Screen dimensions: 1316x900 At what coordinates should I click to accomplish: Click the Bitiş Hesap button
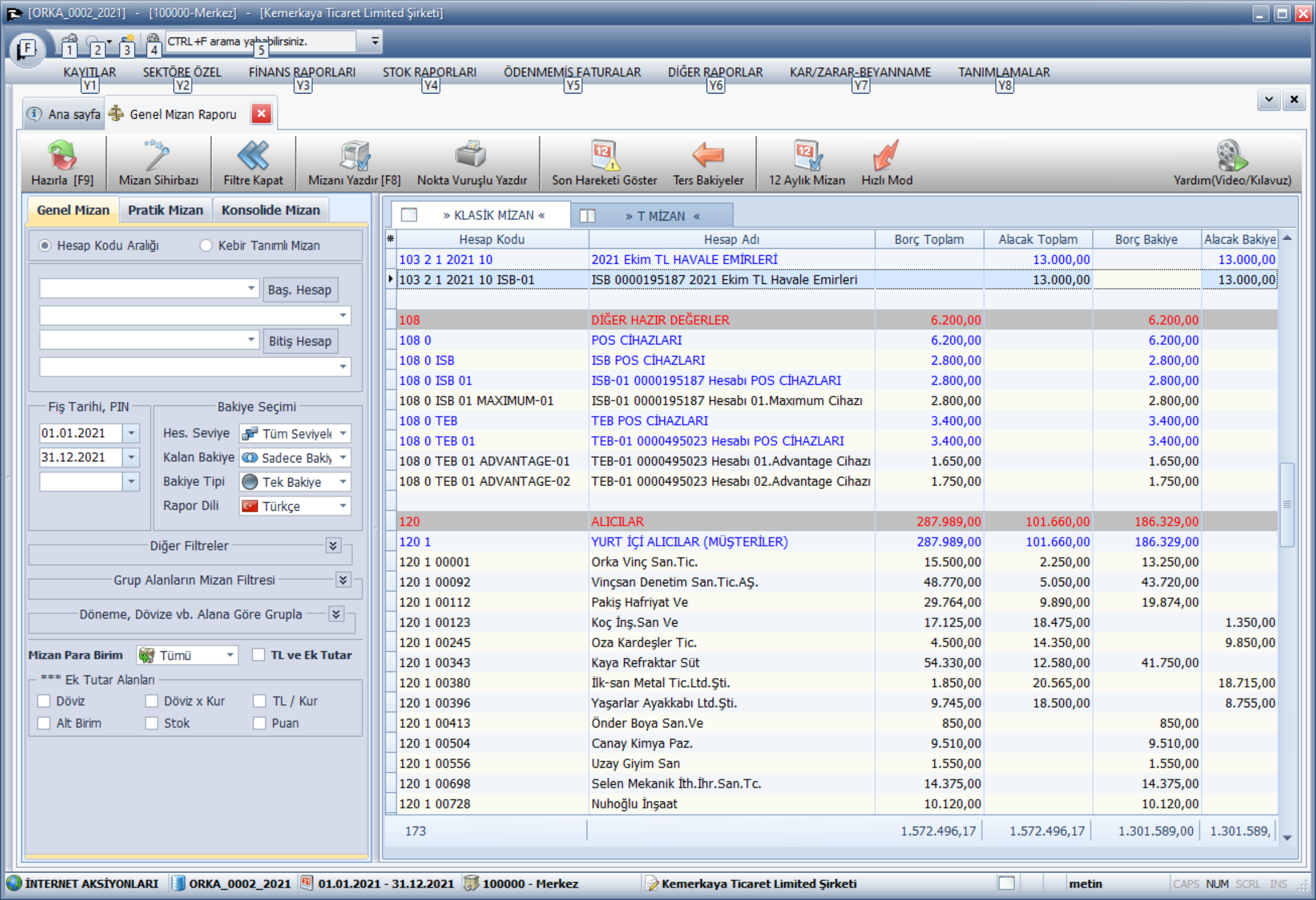tap(300, 341)
